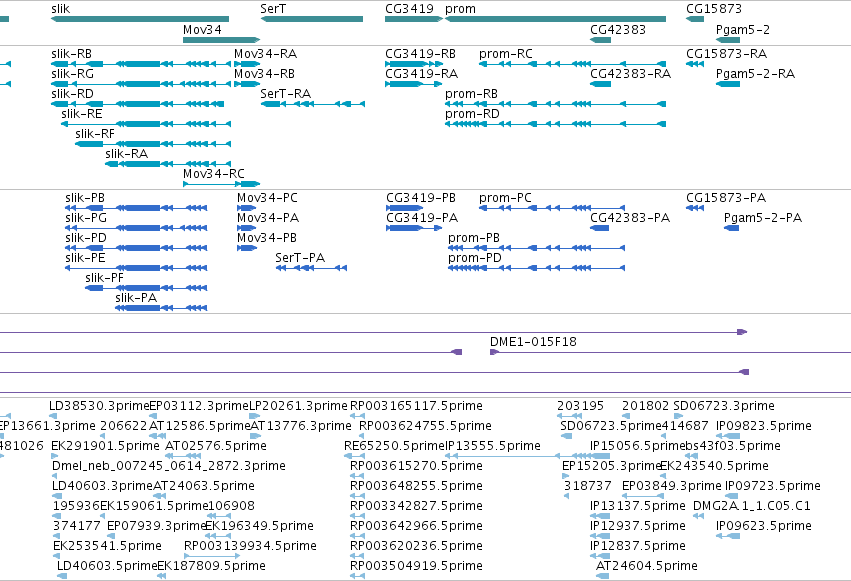The image size is (851, 581).
Task: Select transcript SerT-RA
Action: (313, 104)
